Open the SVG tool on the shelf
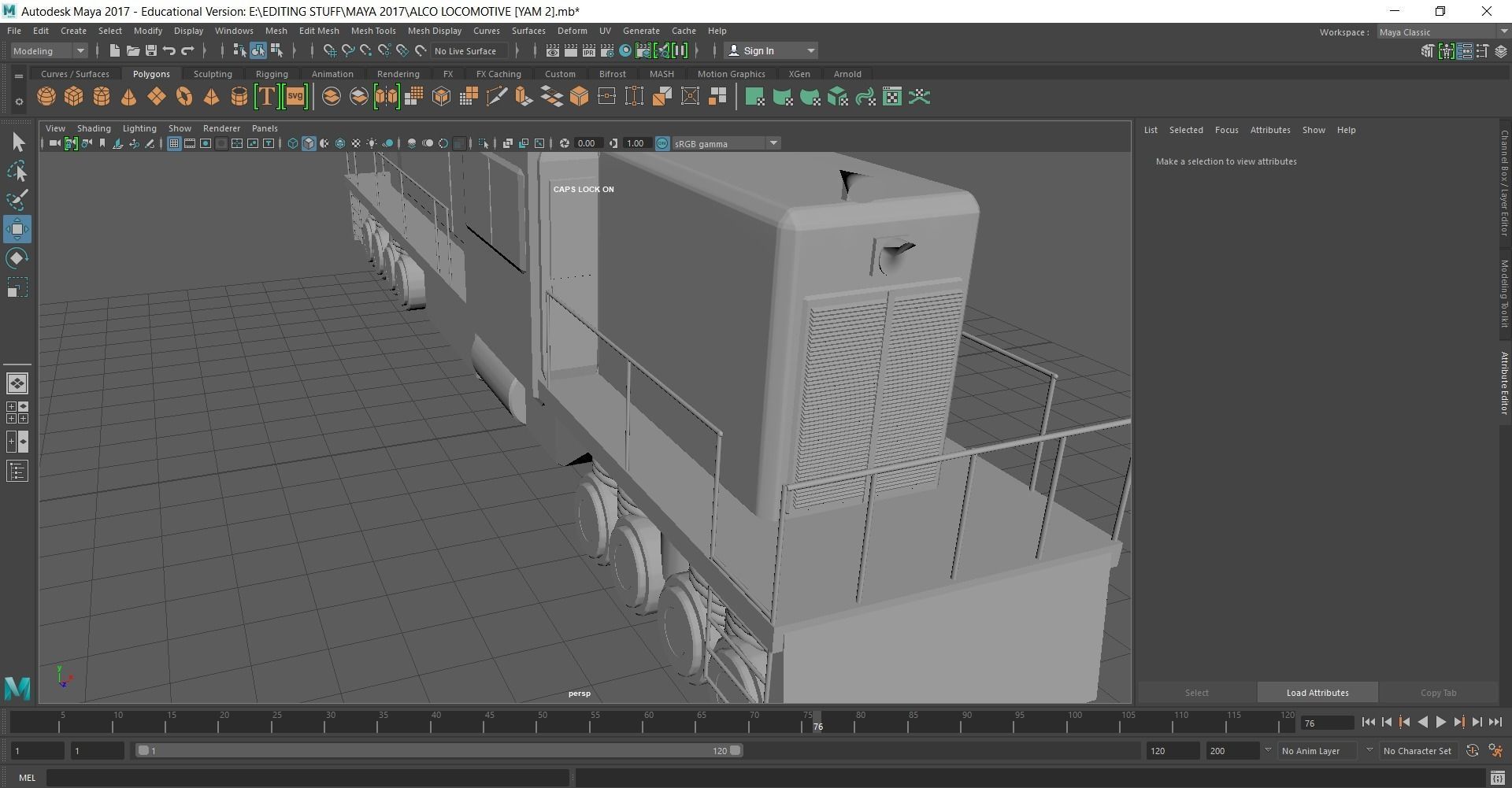This screenshot has height=788, width=1512. point(295,97)
